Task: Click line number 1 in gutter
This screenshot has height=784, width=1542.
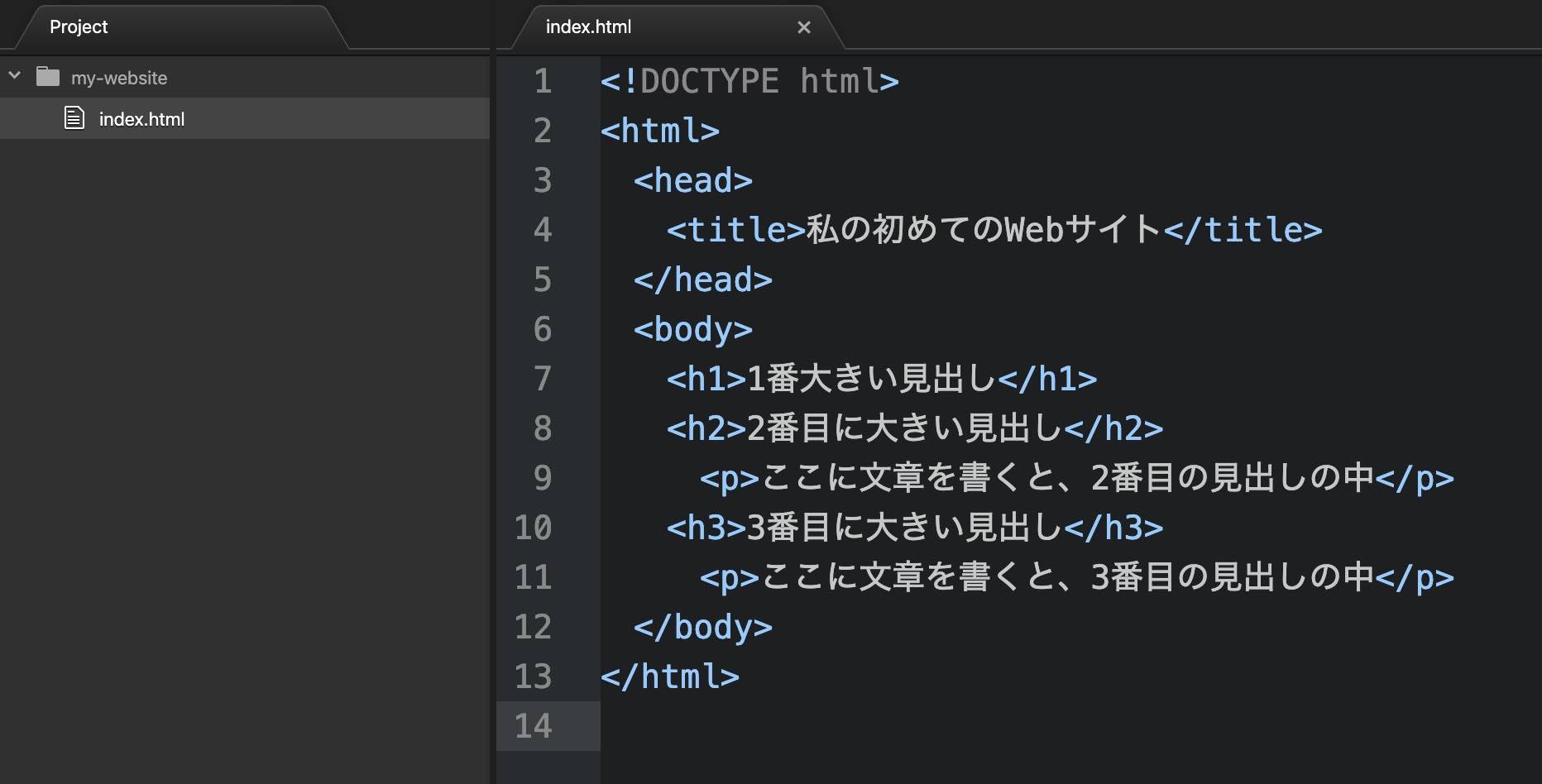Action: point(542,81)
